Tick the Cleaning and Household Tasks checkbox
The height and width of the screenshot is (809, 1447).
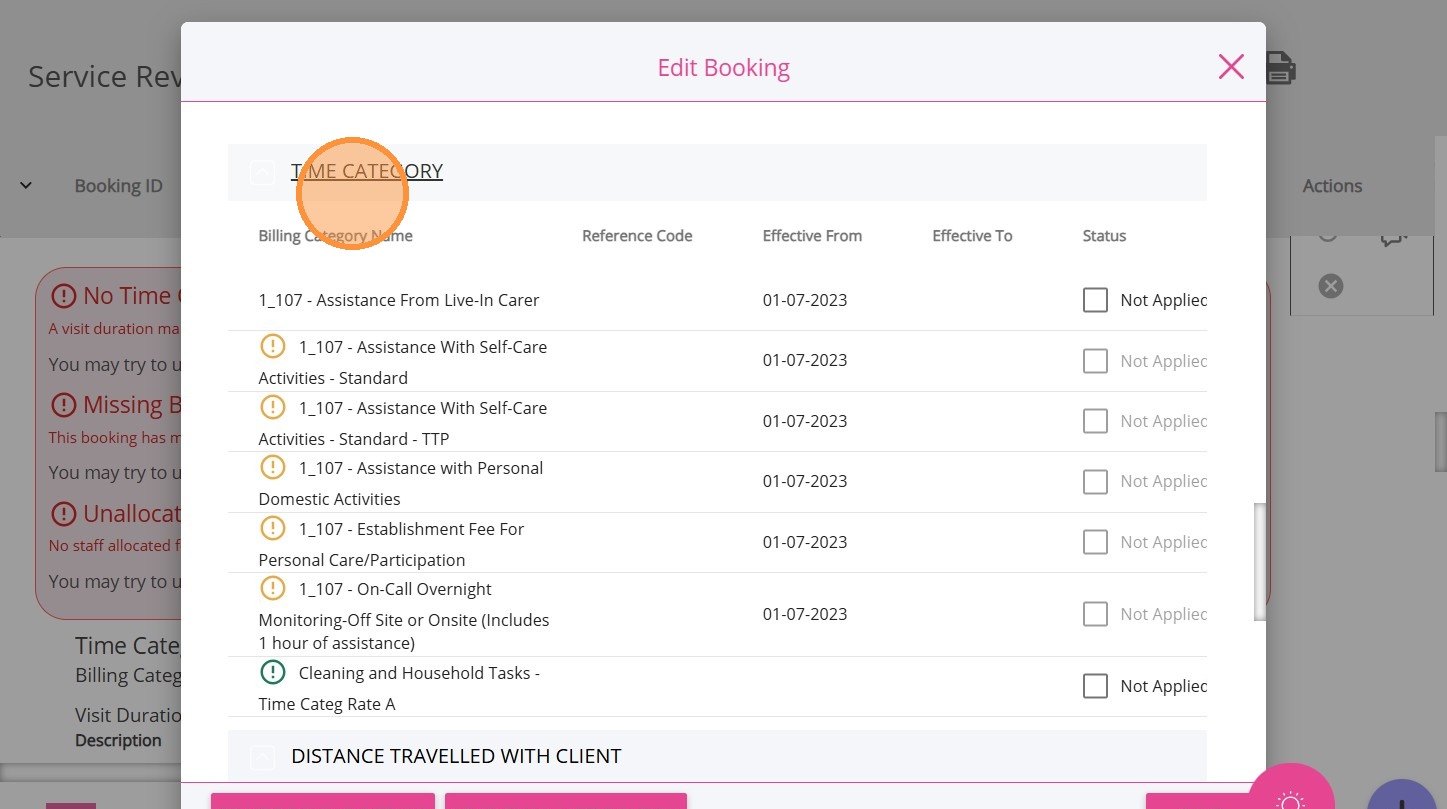1095,686
